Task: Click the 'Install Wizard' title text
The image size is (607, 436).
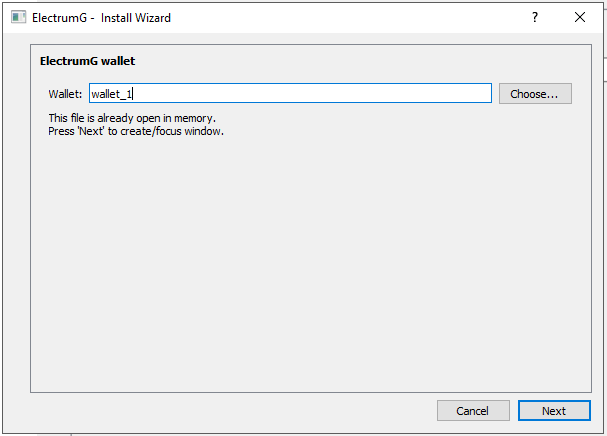Action: 136,18
